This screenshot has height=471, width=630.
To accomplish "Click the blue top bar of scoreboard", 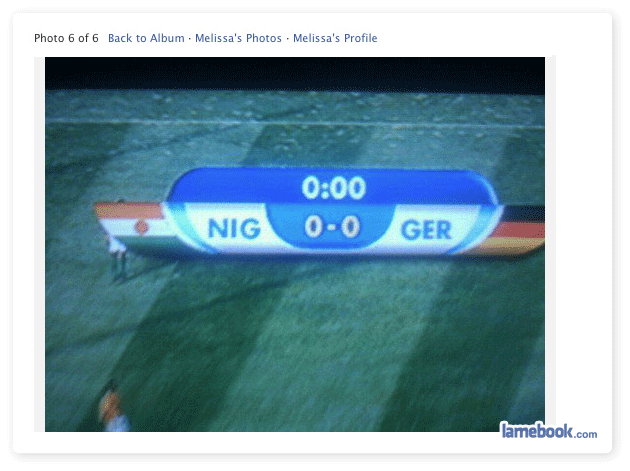I will (332, 186).
